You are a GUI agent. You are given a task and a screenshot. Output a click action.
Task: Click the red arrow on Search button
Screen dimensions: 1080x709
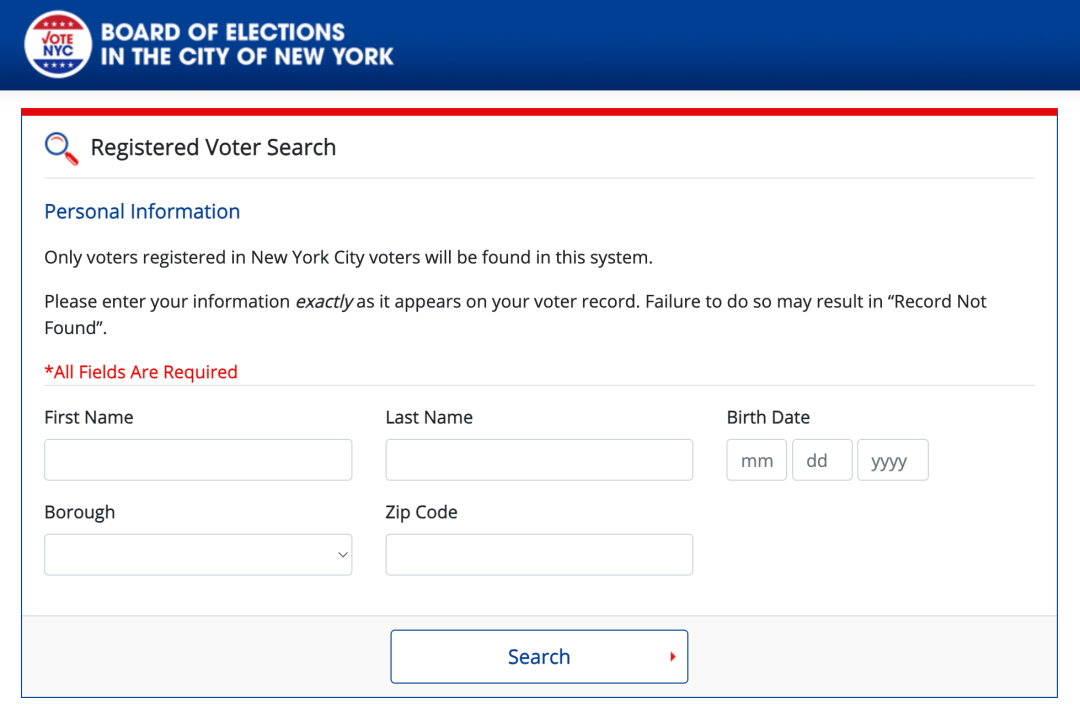tap(673, 657)
